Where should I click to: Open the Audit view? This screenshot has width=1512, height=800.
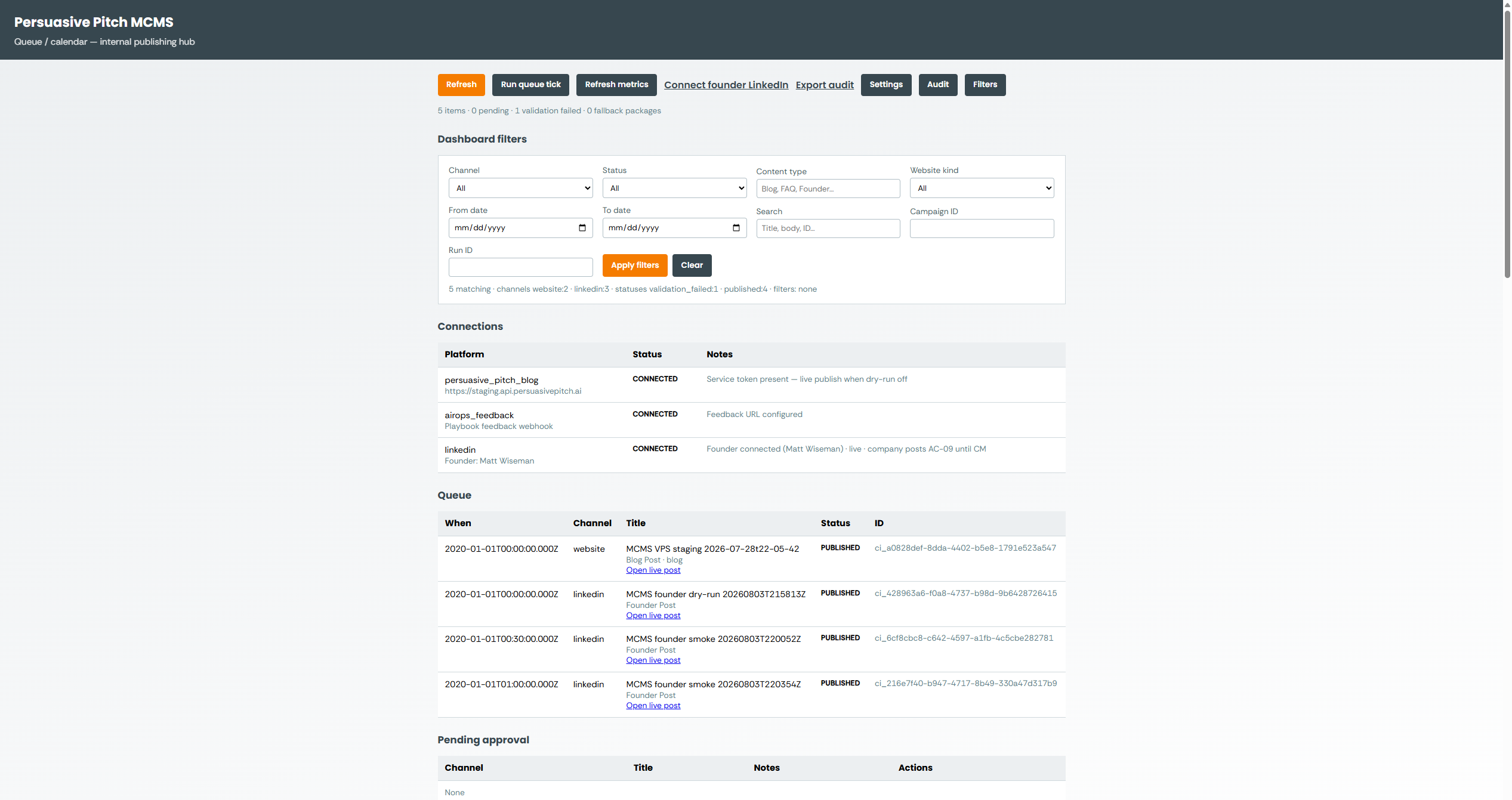click(938, 85)
